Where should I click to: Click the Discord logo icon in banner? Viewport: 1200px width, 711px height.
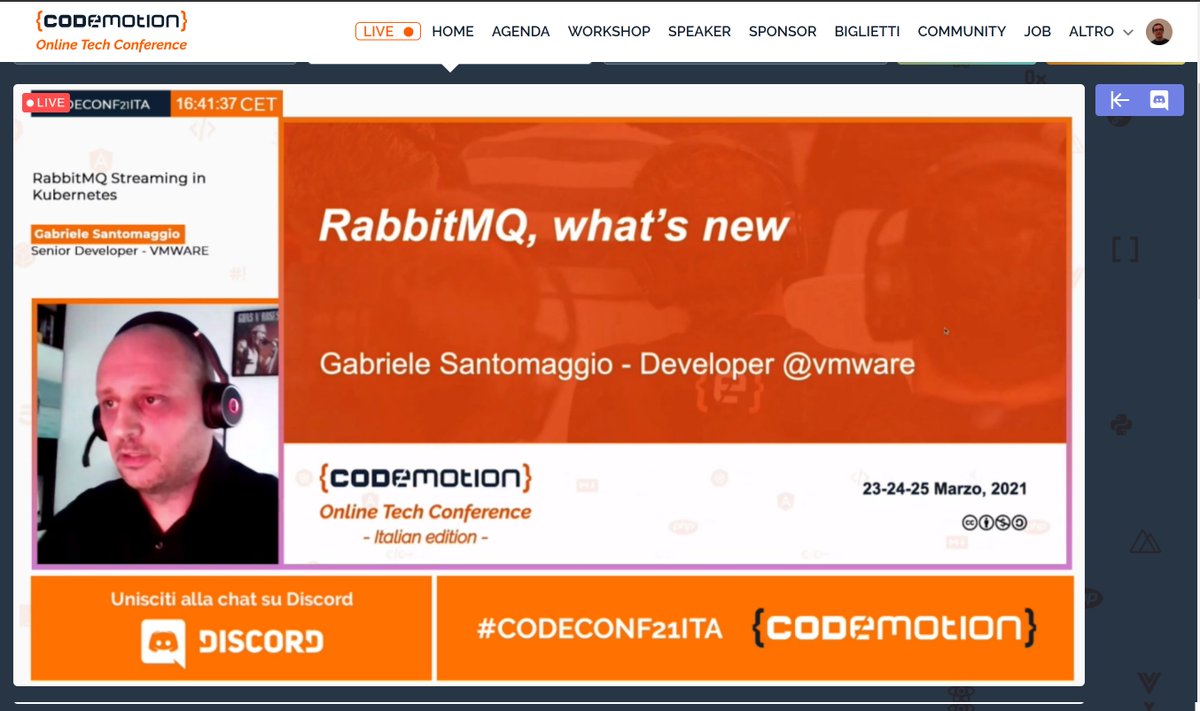pyautogui.click(x=164, y=642)
